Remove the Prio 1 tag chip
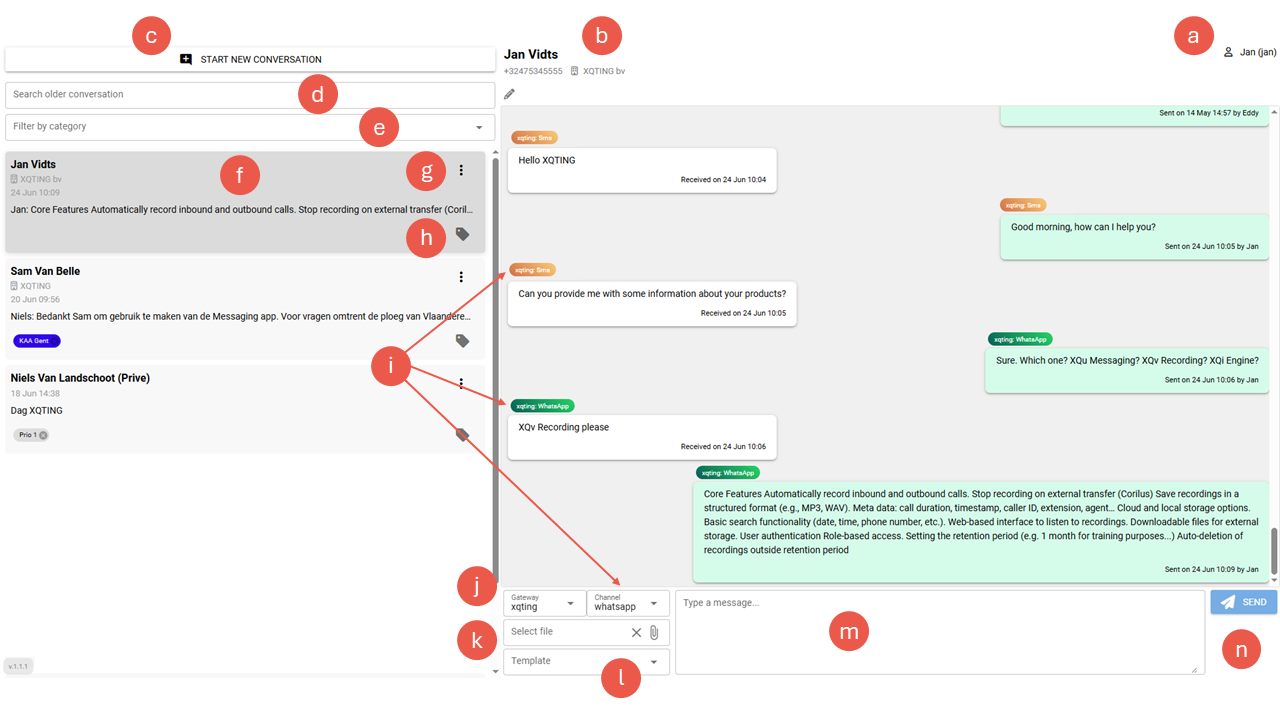This screenshot has height=720, width=1280. click(44, 435)
